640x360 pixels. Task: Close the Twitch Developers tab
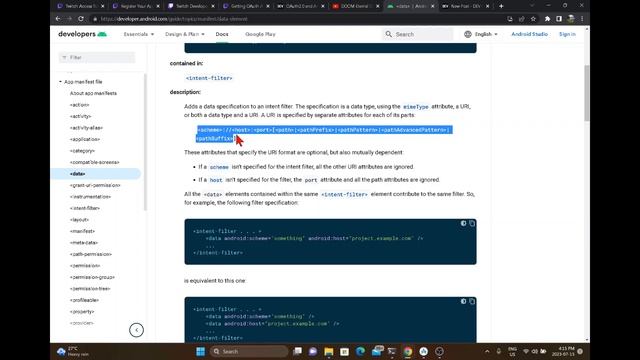point(213,6)
